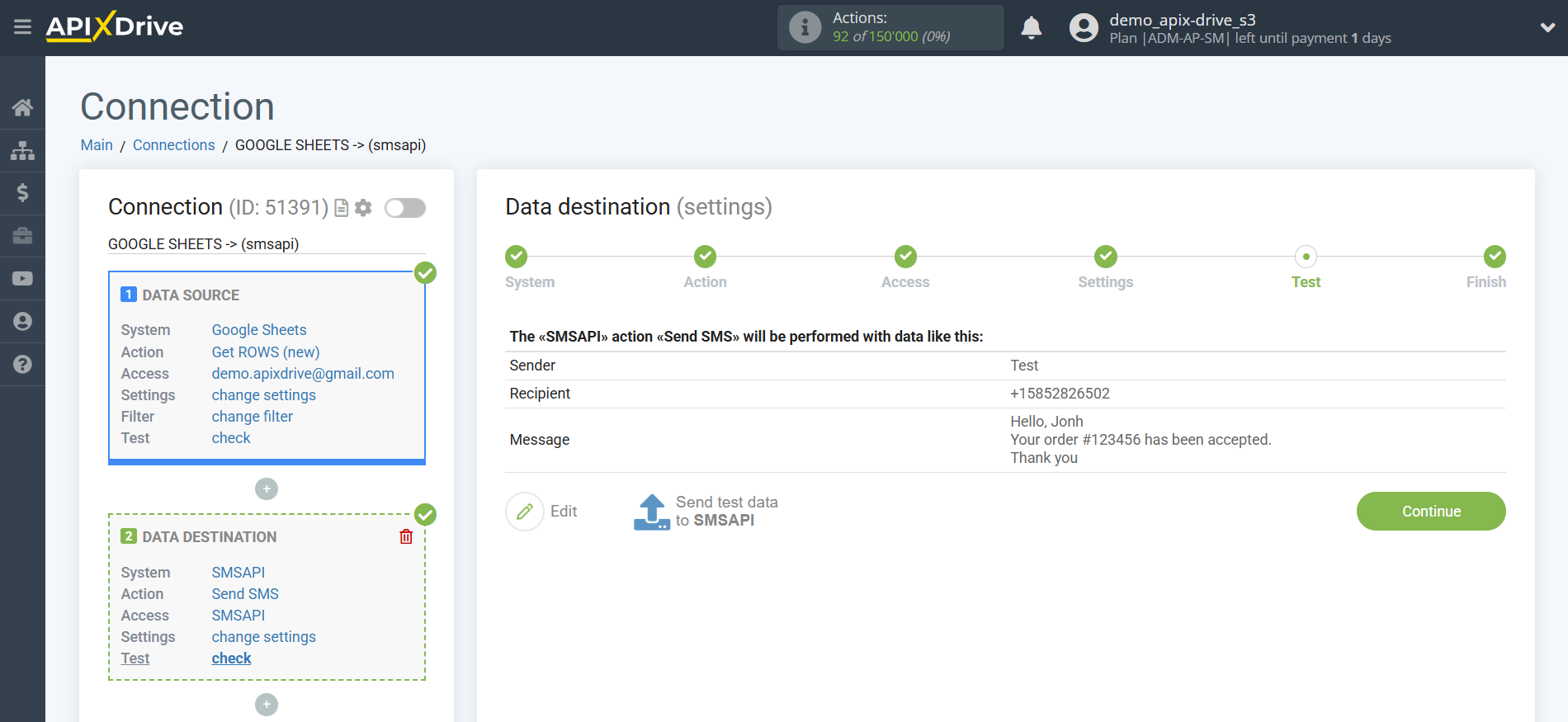This screenshot has height=722, width=1568.
Task: Click the Edit pencil icon
Action: [525, 512]
